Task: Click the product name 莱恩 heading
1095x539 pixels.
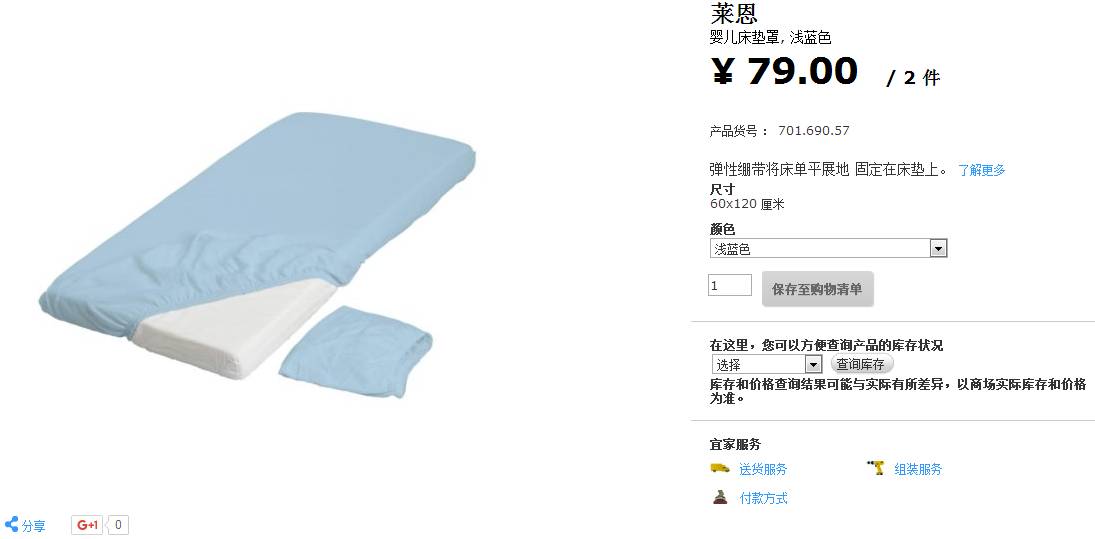Action: 734,13
